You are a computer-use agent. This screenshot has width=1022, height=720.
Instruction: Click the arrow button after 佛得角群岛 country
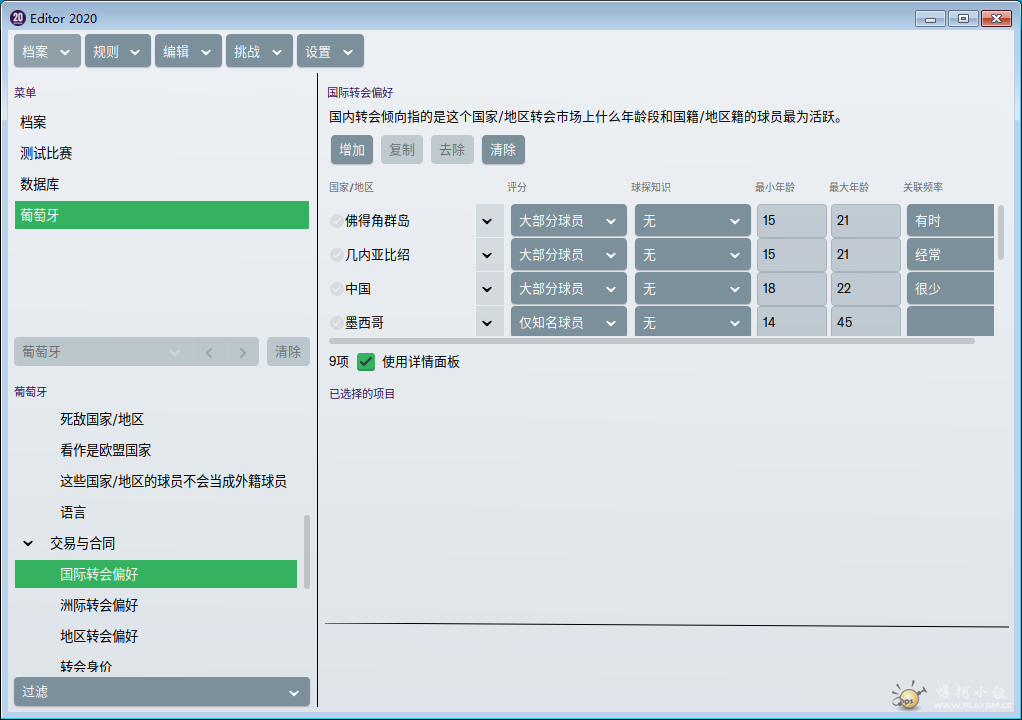488,221
